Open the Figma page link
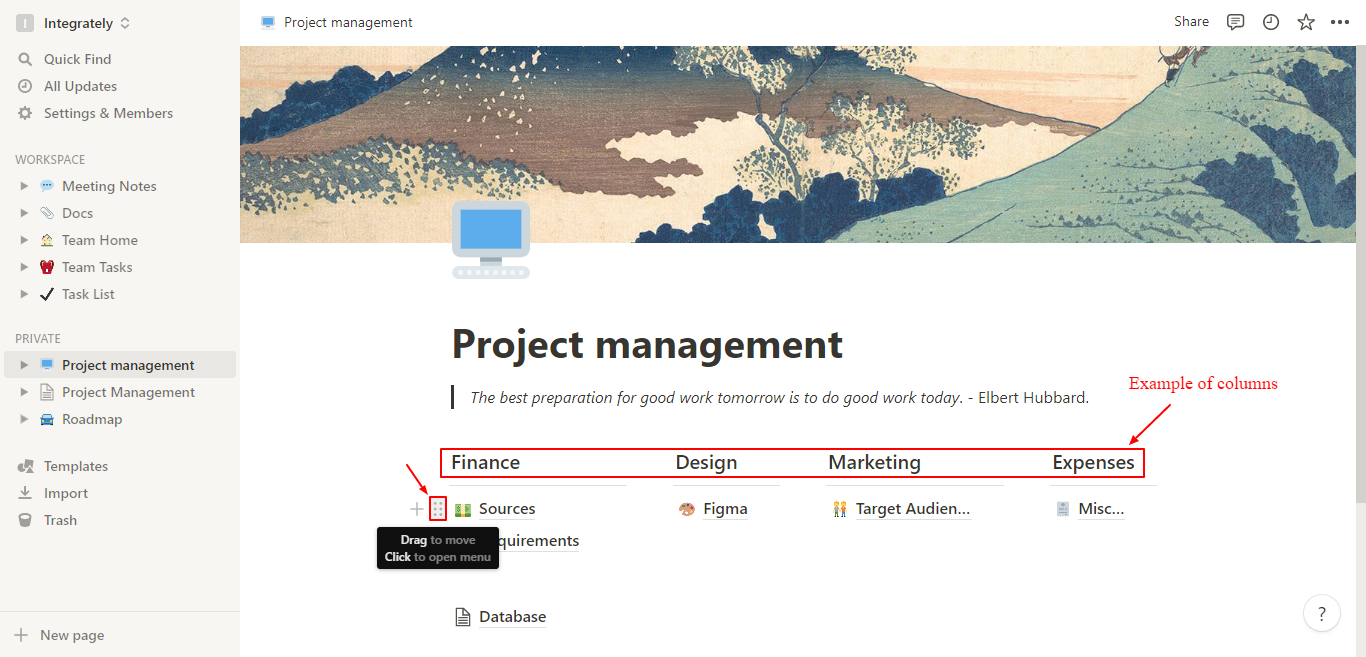Screen dimensions: 1366x657 (725, 509)
